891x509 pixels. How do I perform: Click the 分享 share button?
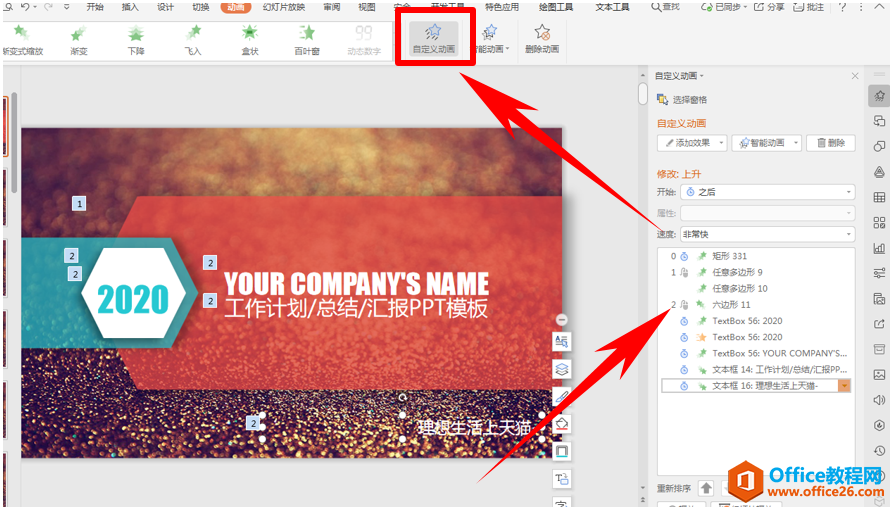pyautogui.click(x=769, y=7)
